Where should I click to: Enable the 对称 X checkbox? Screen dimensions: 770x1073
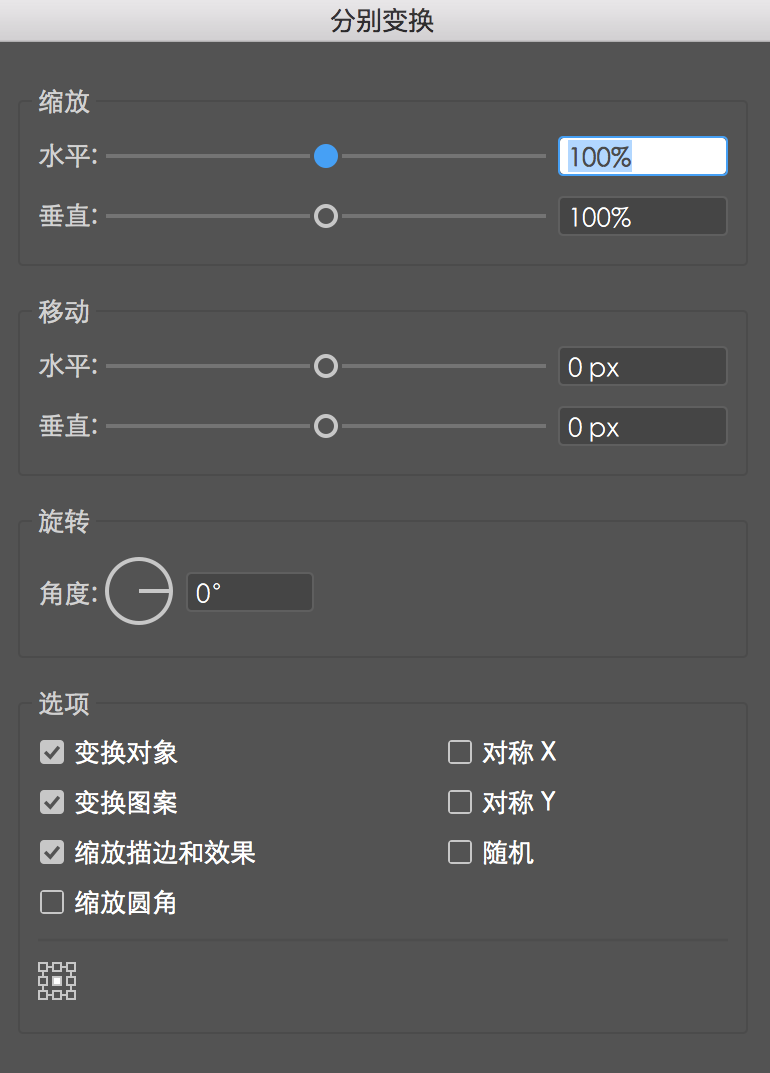(x=460, y=752)
